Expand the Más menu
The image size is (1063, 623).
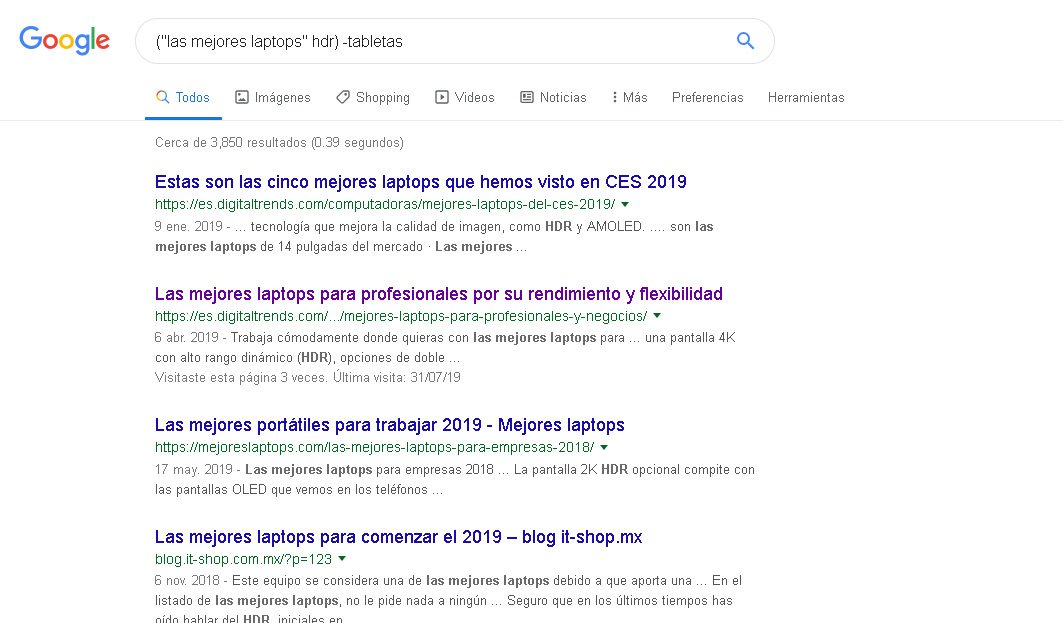[629, 98]
